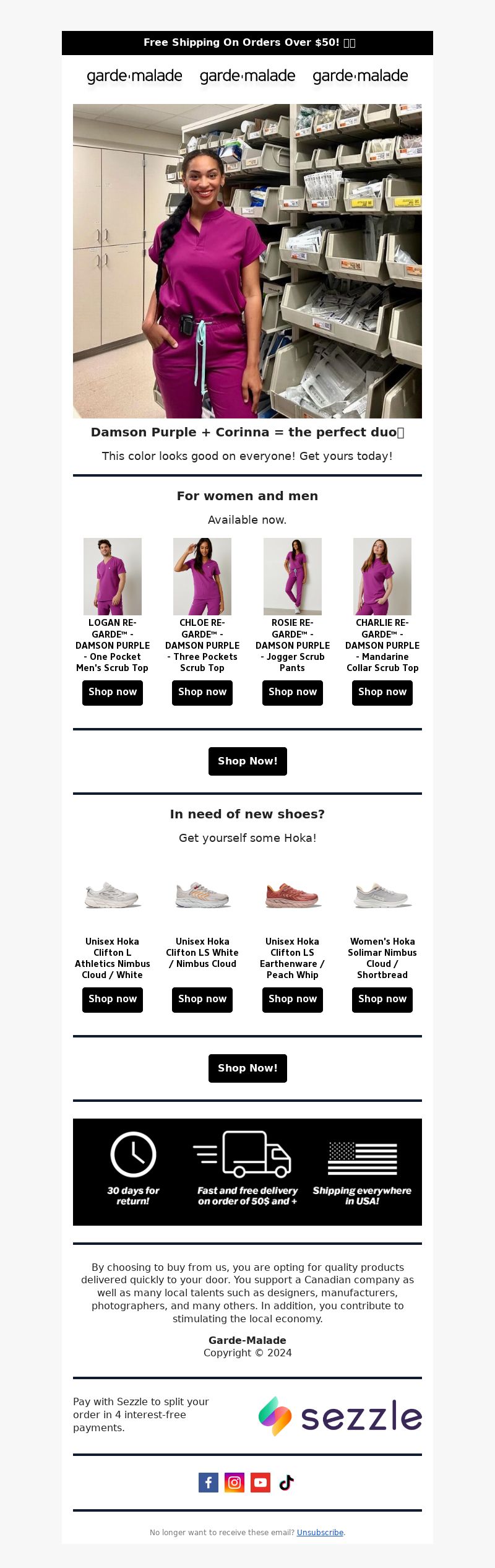The image size is (495, 1568).
Task: Open the Facebook social icon
Action: [209, 1483]
